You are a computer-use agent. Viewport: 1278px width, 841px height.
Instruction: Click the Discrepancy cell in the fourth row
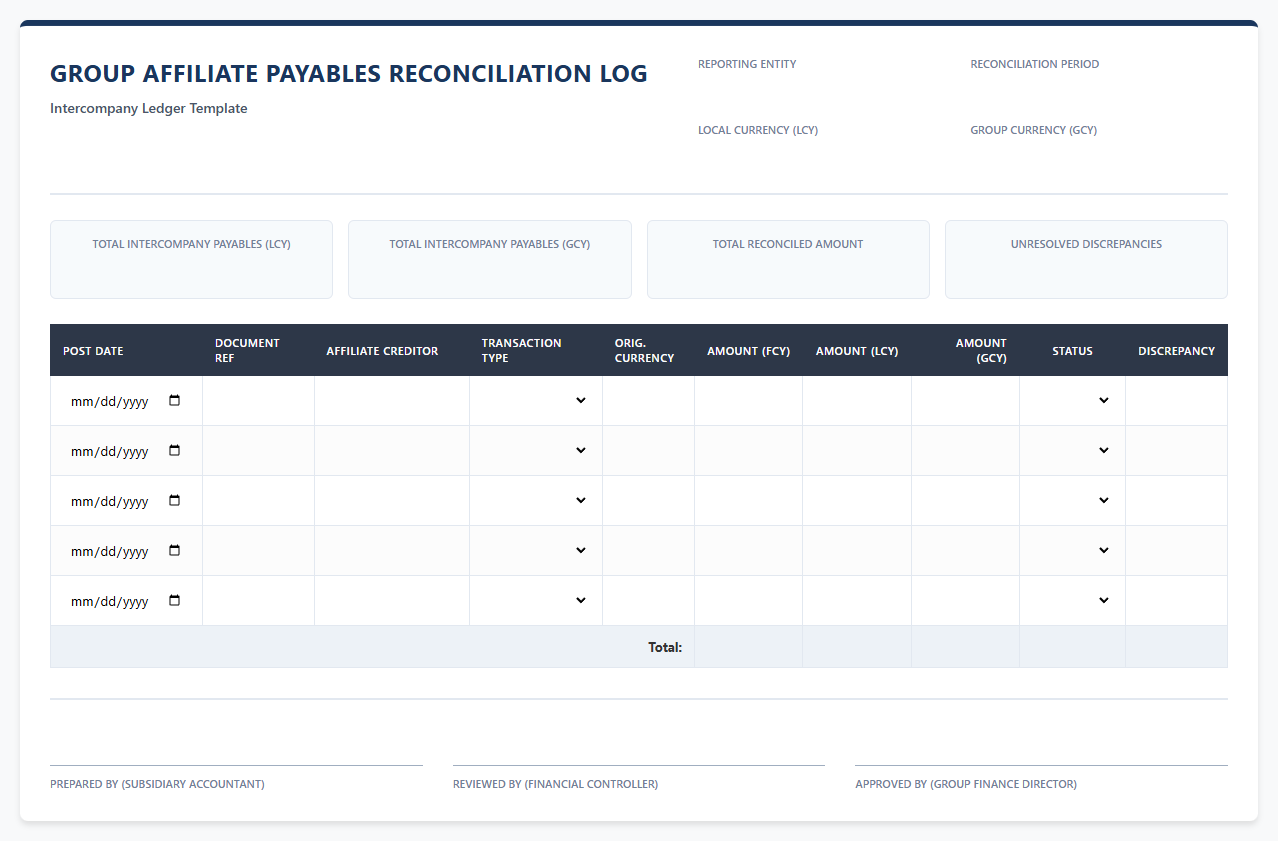1176,550
